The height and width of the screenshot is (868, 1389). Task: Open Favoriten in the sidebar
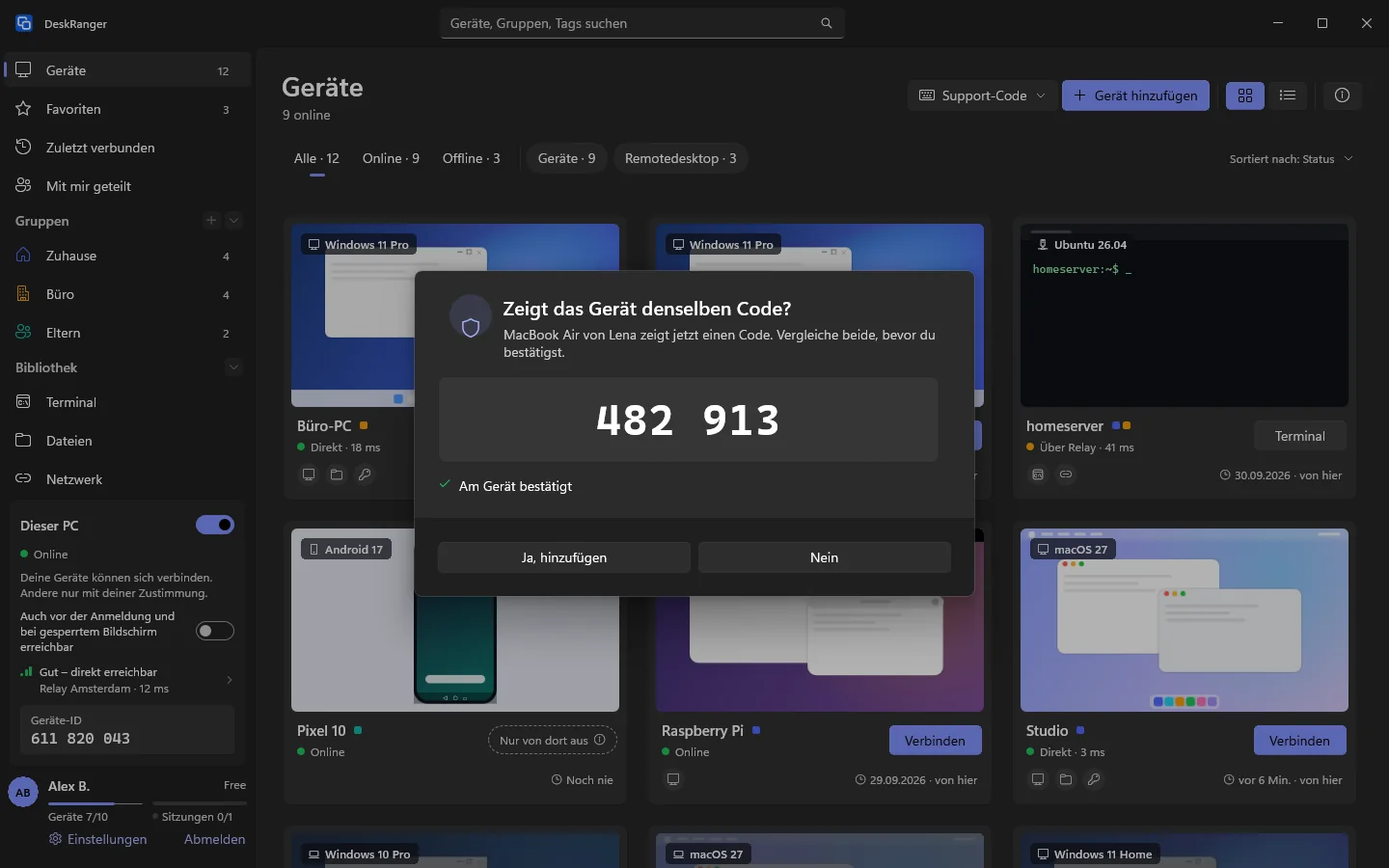click(x=127, y=109)
